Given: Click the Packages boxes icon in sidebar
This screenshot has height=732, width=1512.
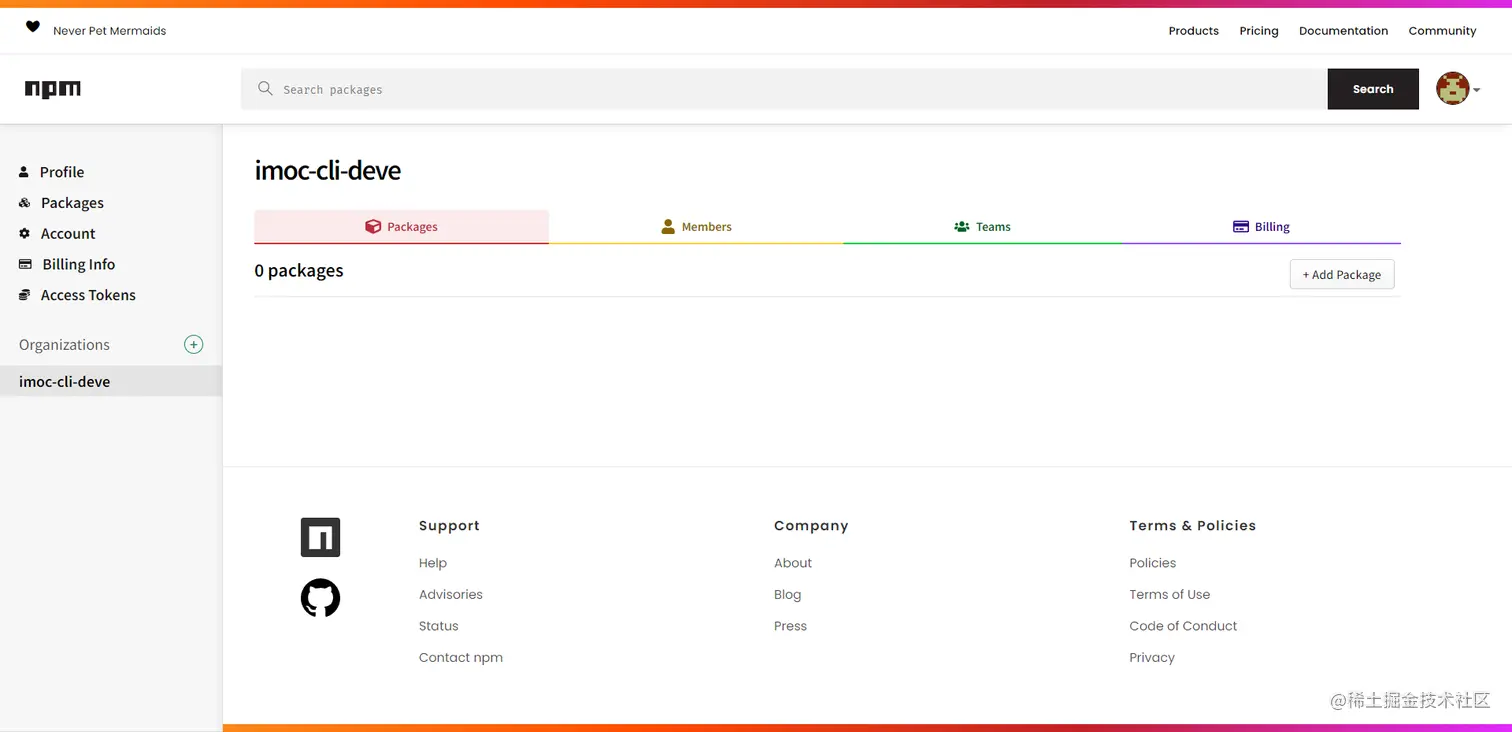Looking at the screenshot, I should point(25,203).
